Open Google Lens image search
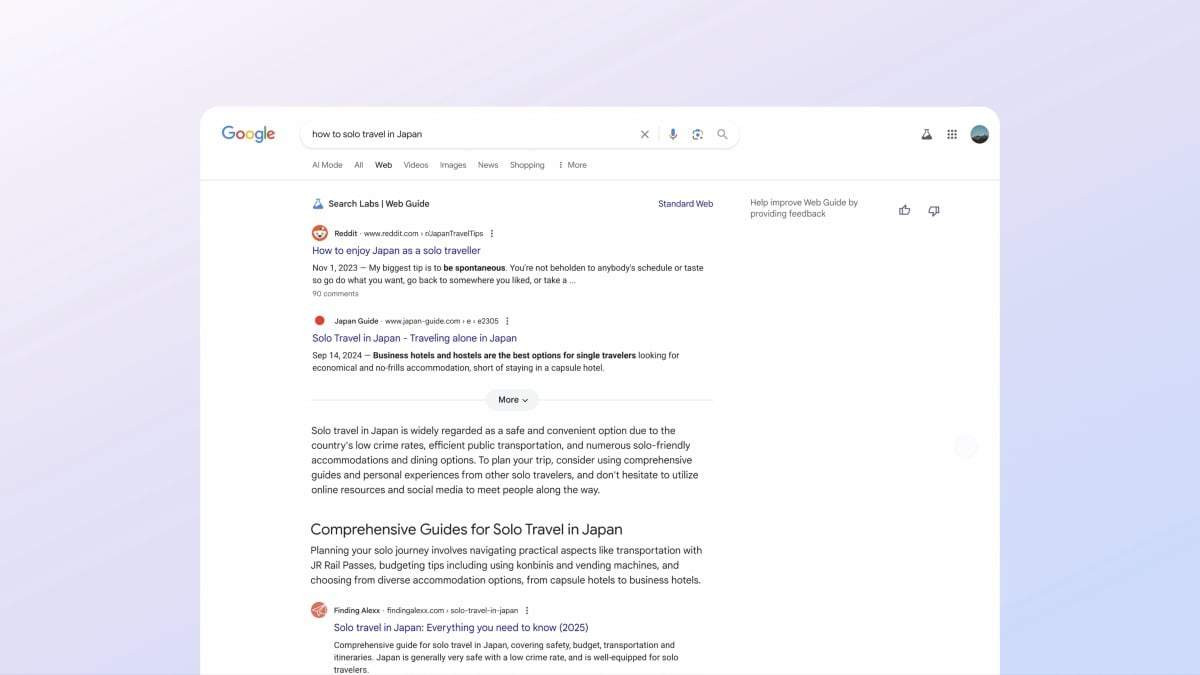The image size is (1200, 675). point(698,134)
